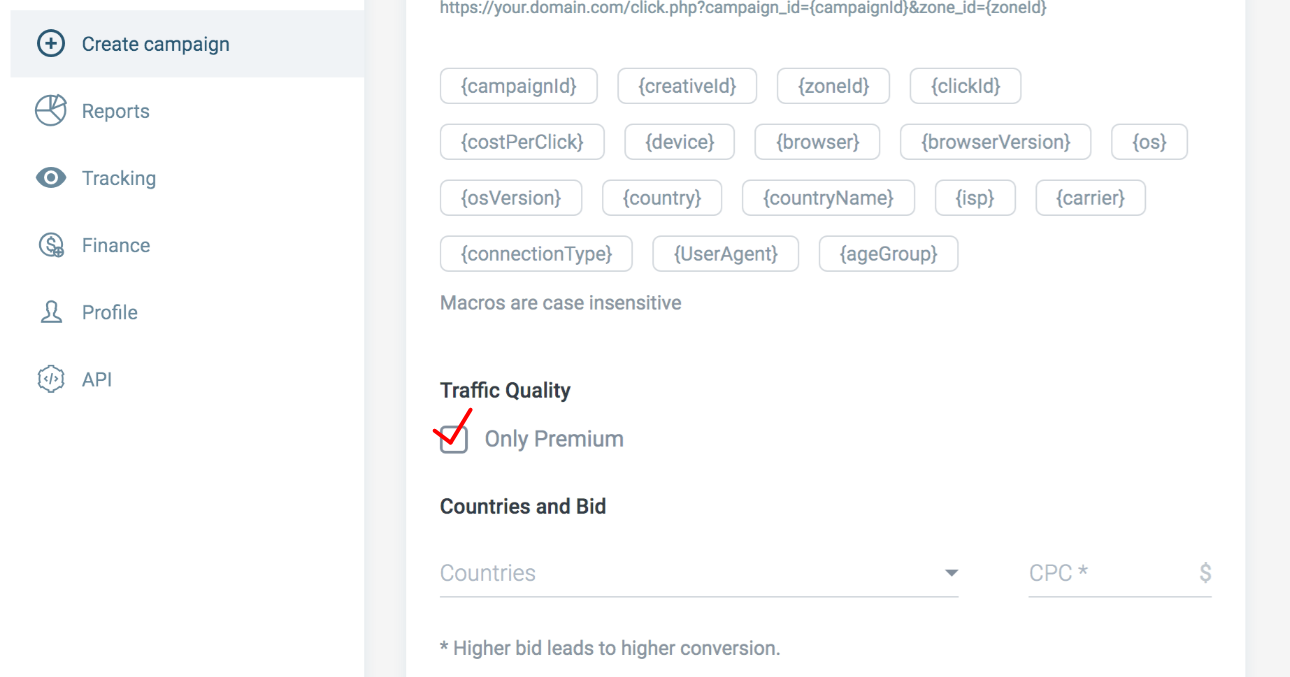Insert the {campaignId} macro
The height and width of the screenshot is (677, 1290).
tap(518, 86)
